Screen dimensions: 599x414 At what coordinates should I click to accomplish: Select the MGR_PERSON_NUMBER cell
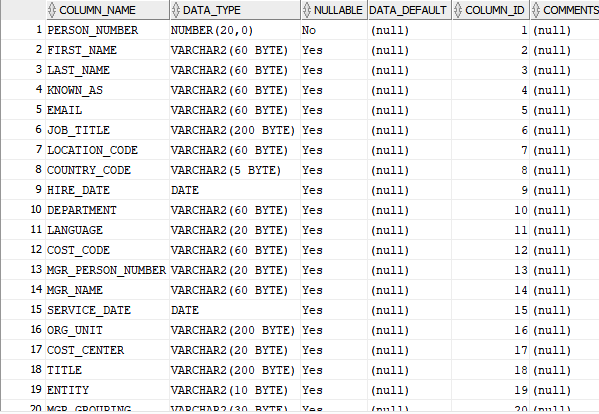(x=106, y=270)
